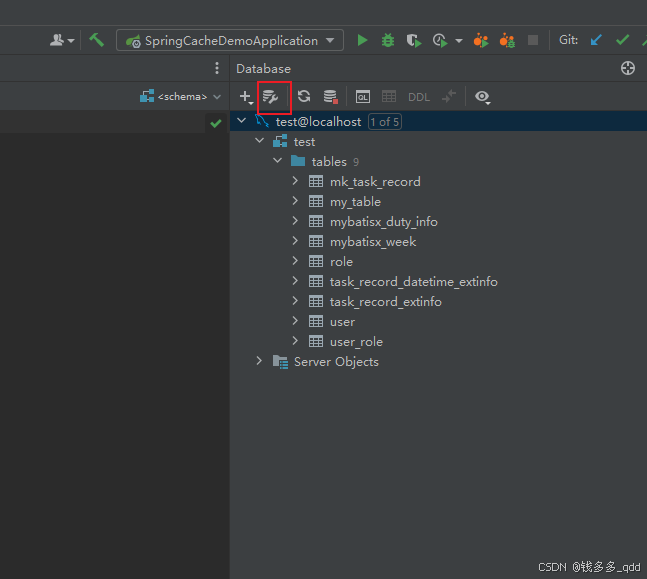Expand the Server Objects node
Screen dimensions: 647x579
pyautogui.click(x=259, y=361)
